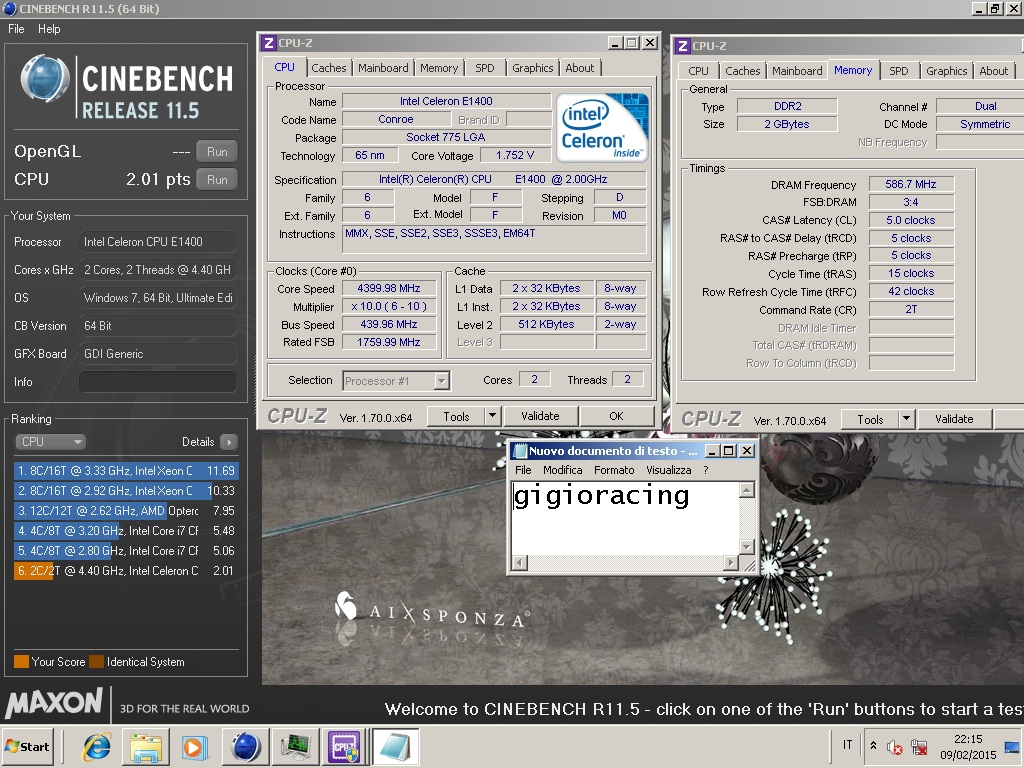Viewport: 1024px width, 768px height.
Task: Click the network tray icon
Action: (919, 746)
